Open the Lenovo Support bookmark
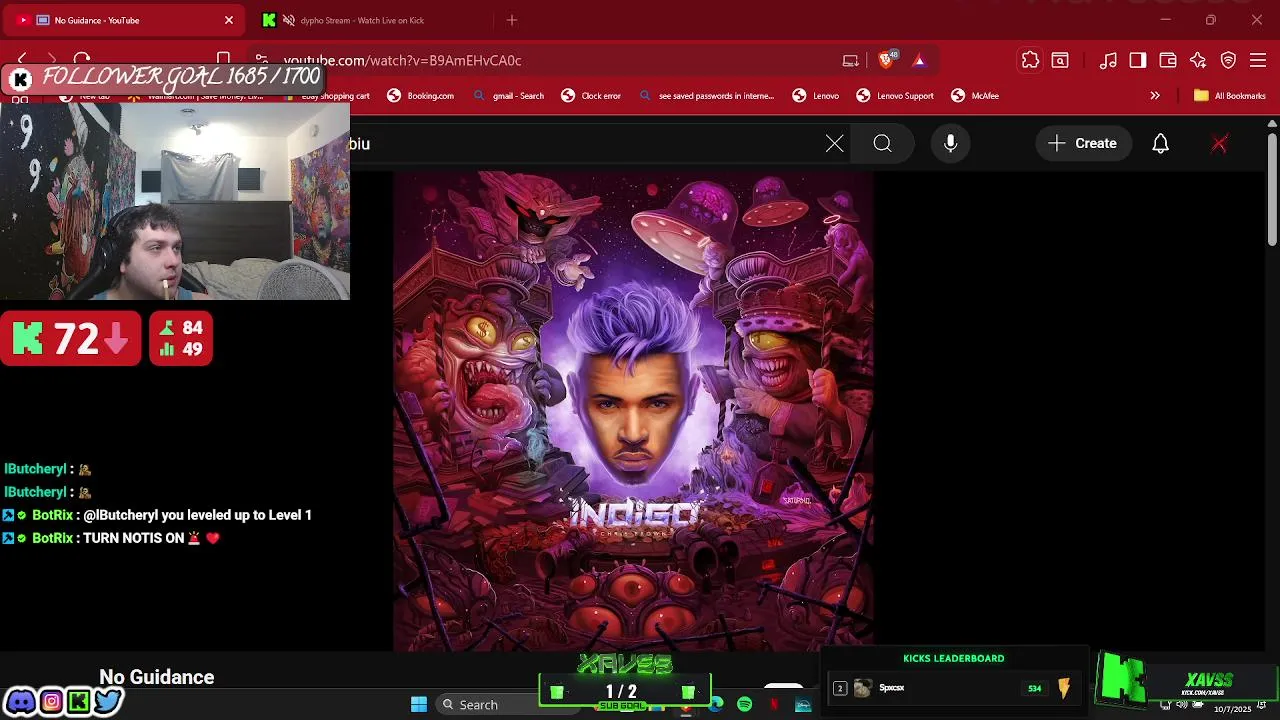Image resolution: width=1280 pixels, height=720 pixels. tap(895, 96)
